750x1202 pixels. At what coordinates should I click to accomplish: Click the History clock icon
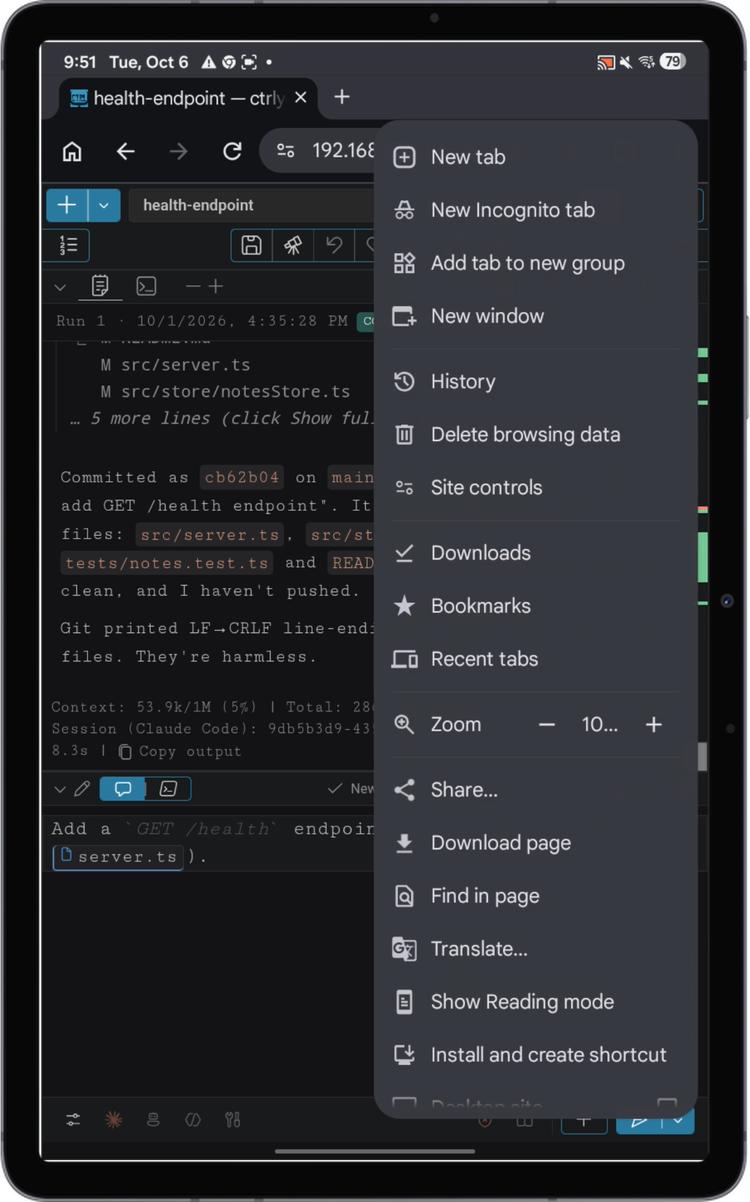pyautogui.click(x=404, y=382)
